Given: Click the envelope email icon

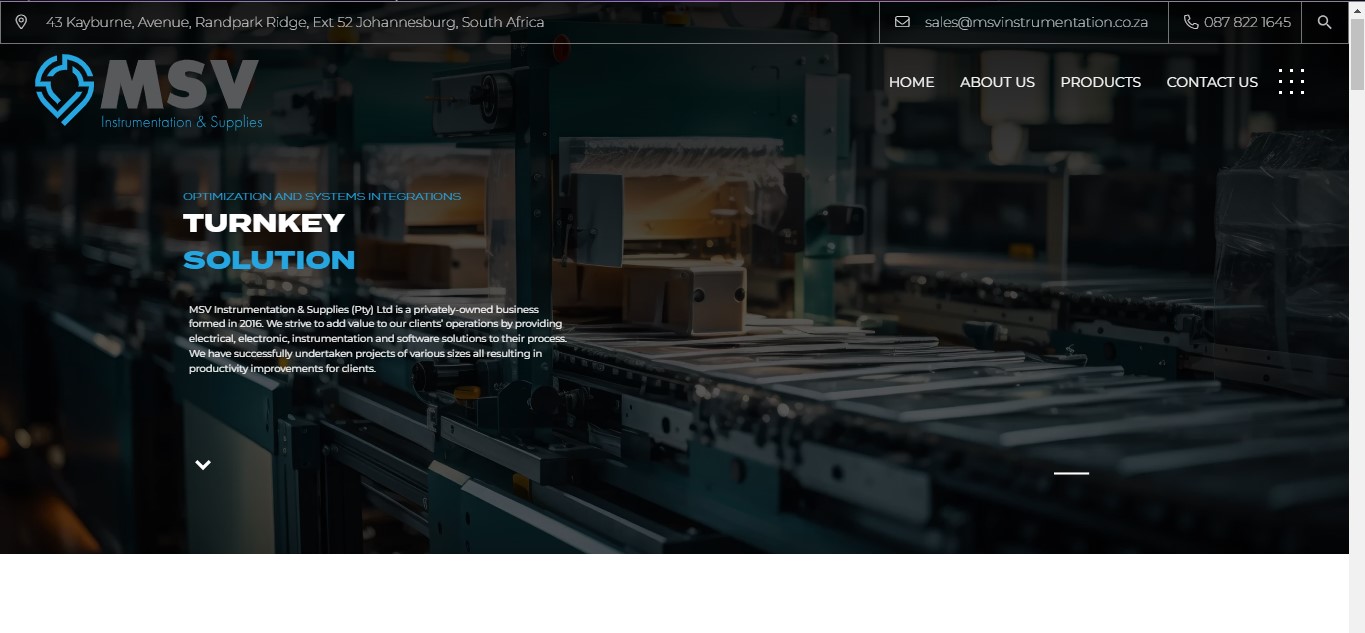Looking at the screenshot, I should coord(902,22).
